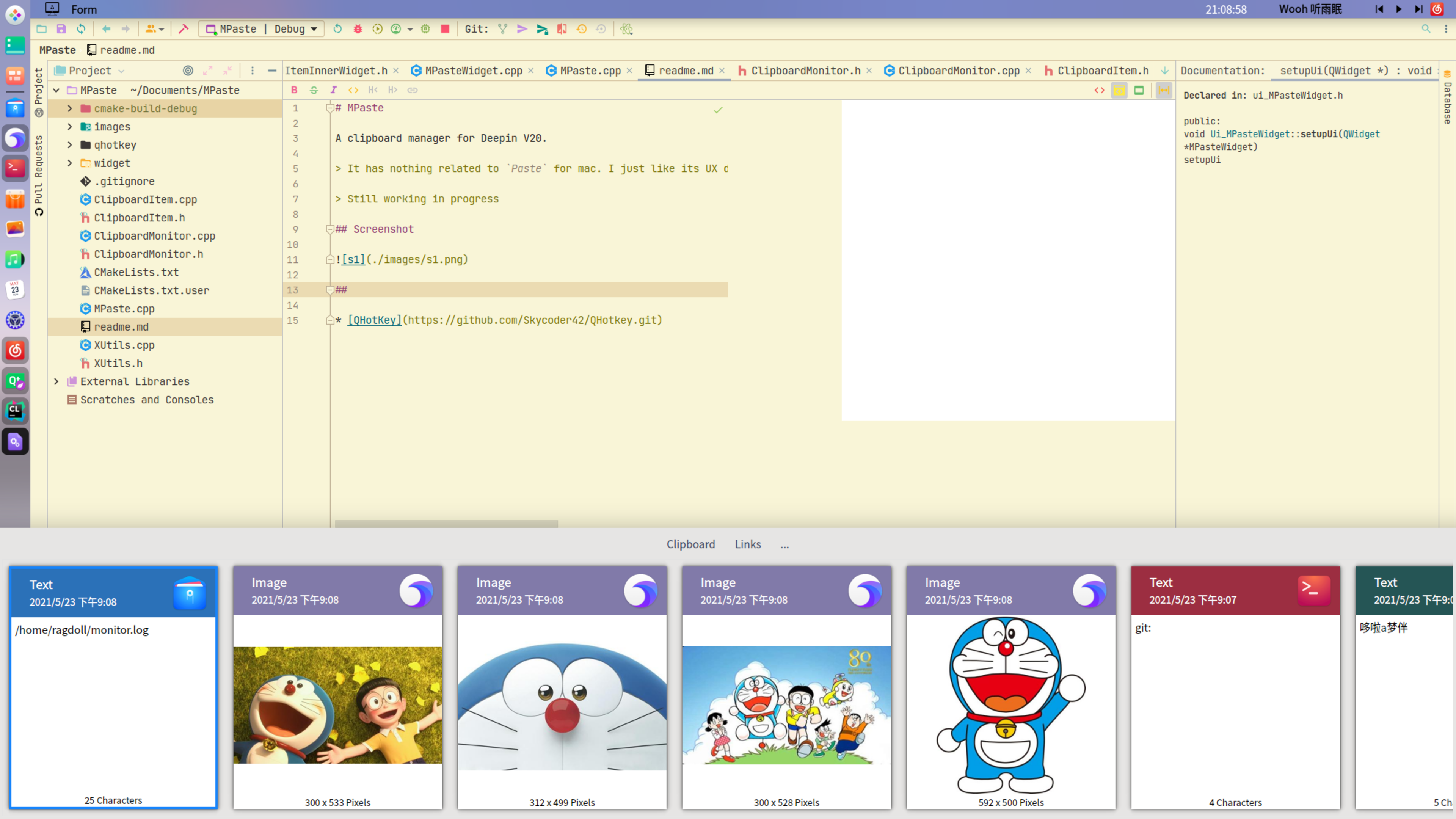Expand the External Libraries node
Viewport: 1456px width, 819px height.
[56, 381]
